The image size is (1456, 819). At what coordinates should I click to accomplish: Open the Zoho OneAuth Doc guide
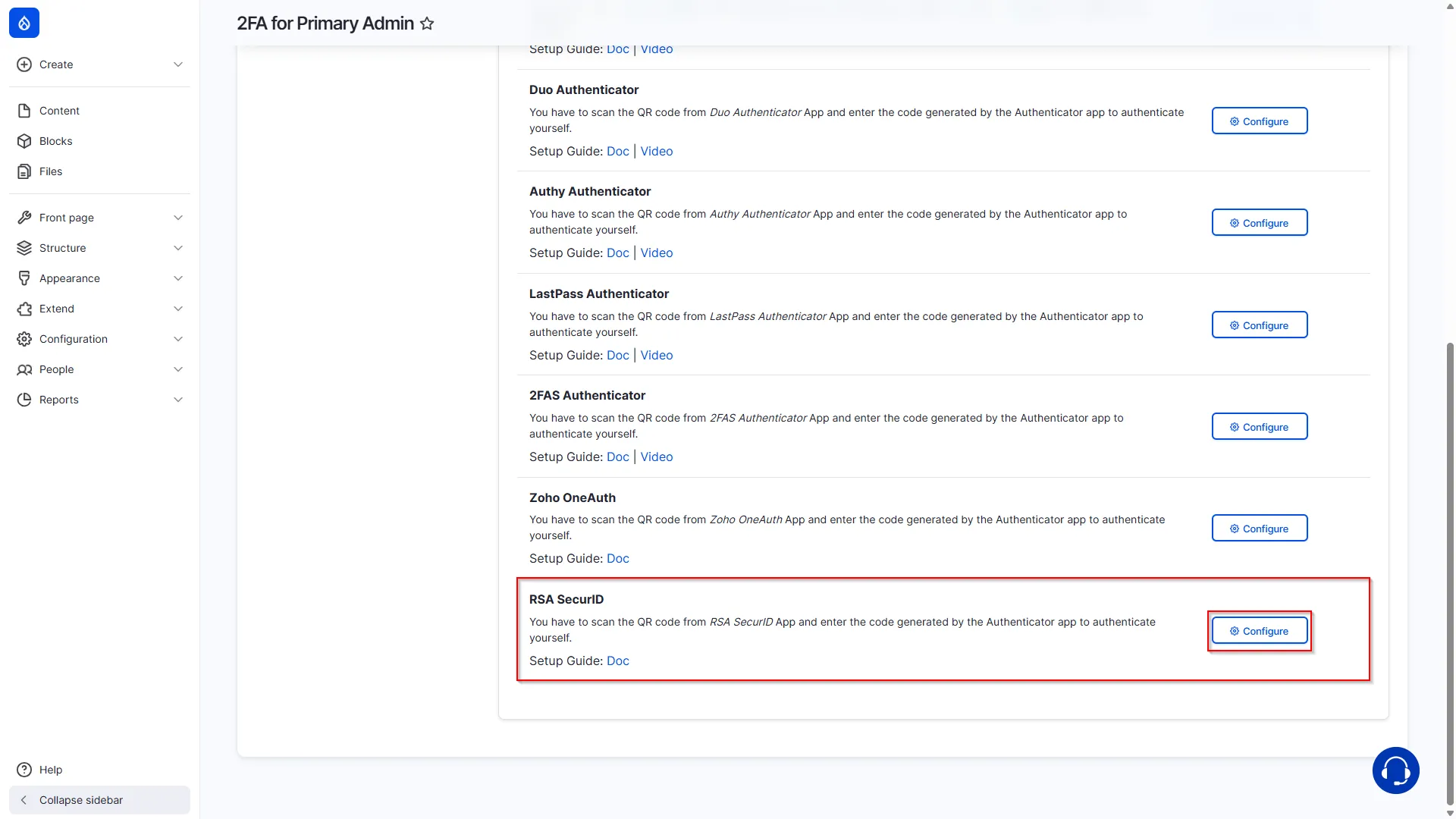618,558
